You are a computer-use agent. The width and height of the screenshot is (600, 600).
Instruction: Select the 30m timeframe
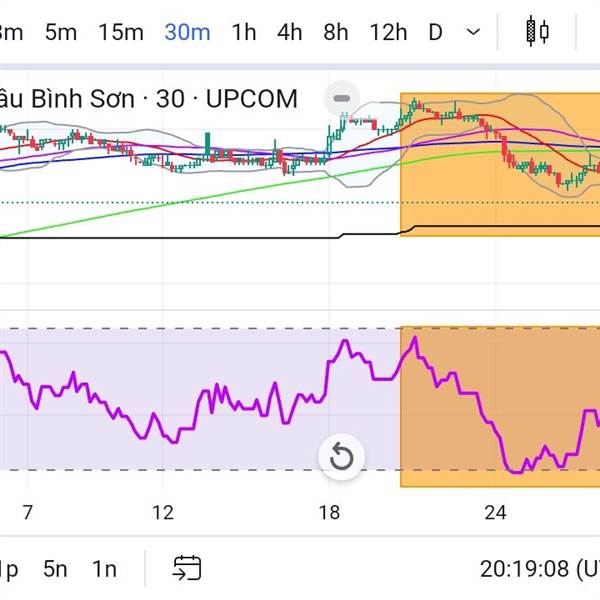tap(188, 32)
